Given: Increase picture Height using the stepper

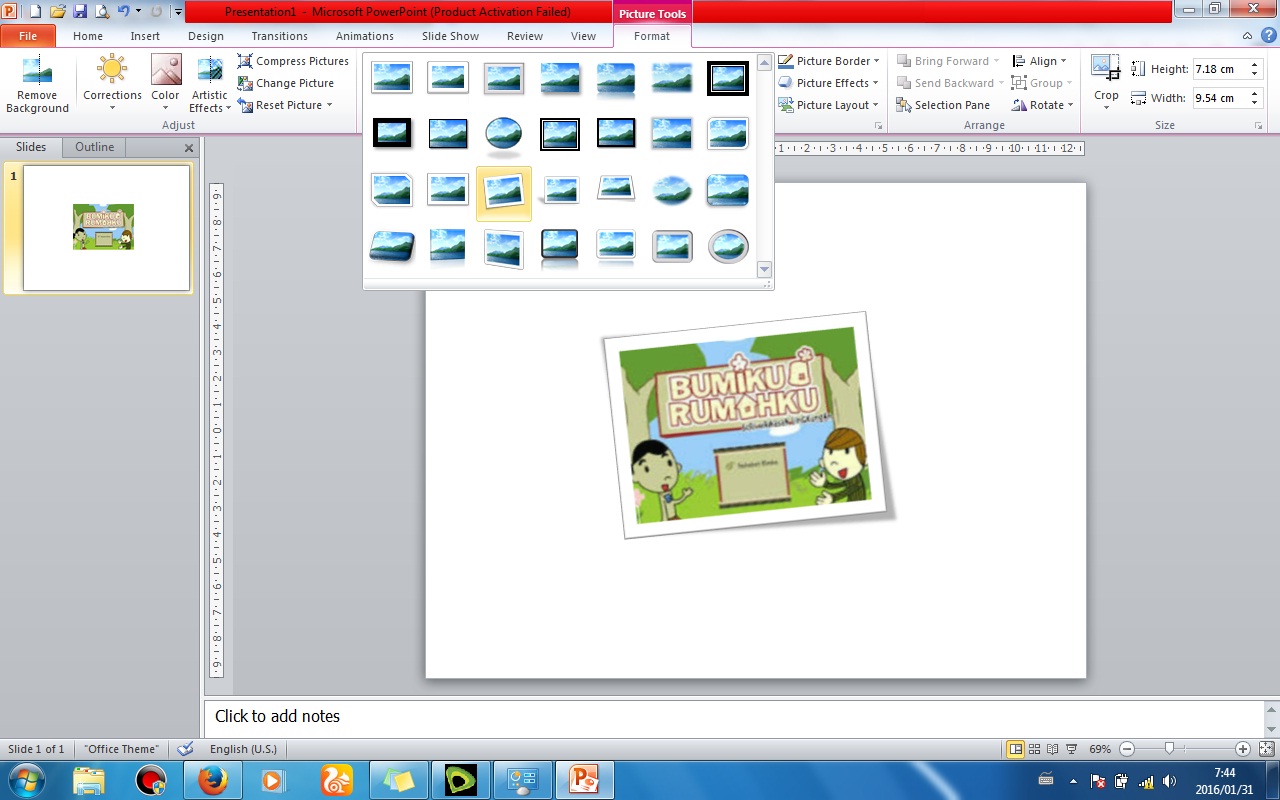Looking at the screenshot, I should pos(1253,62).
